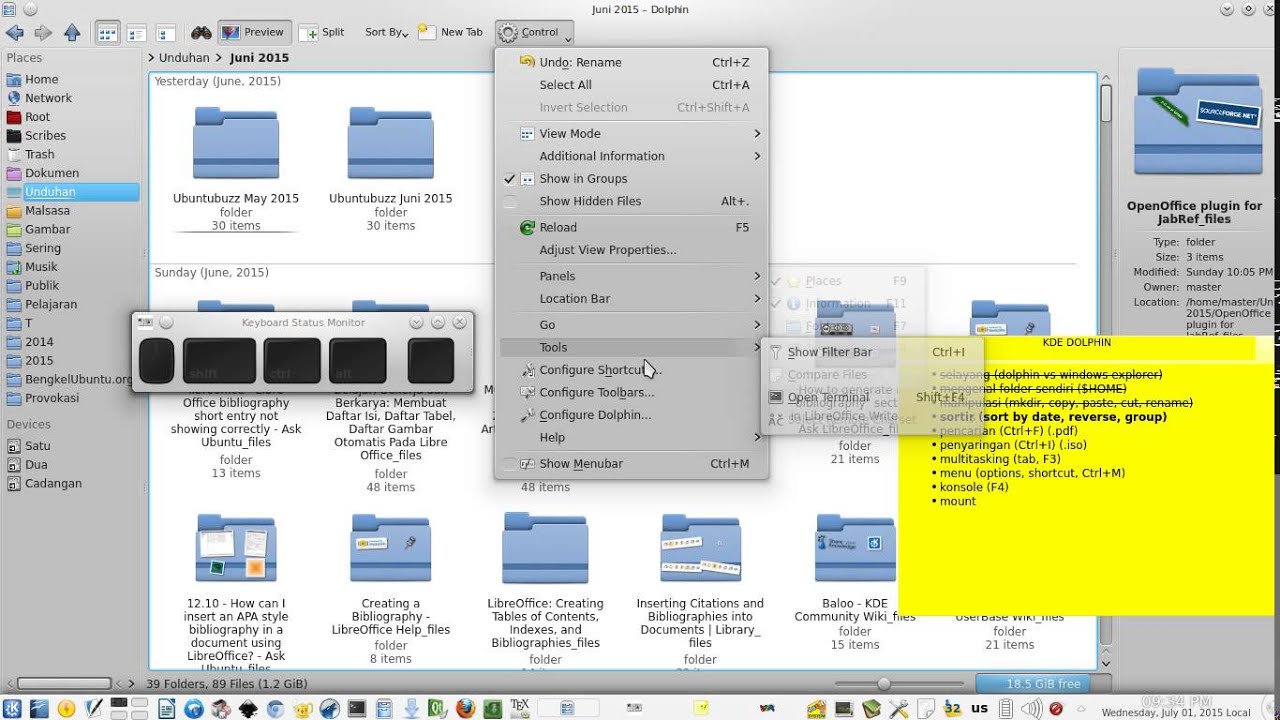This screenshot has height=720, width=1280.
Task: Toggle the Preview toolbar button
Action: point(254,32)
